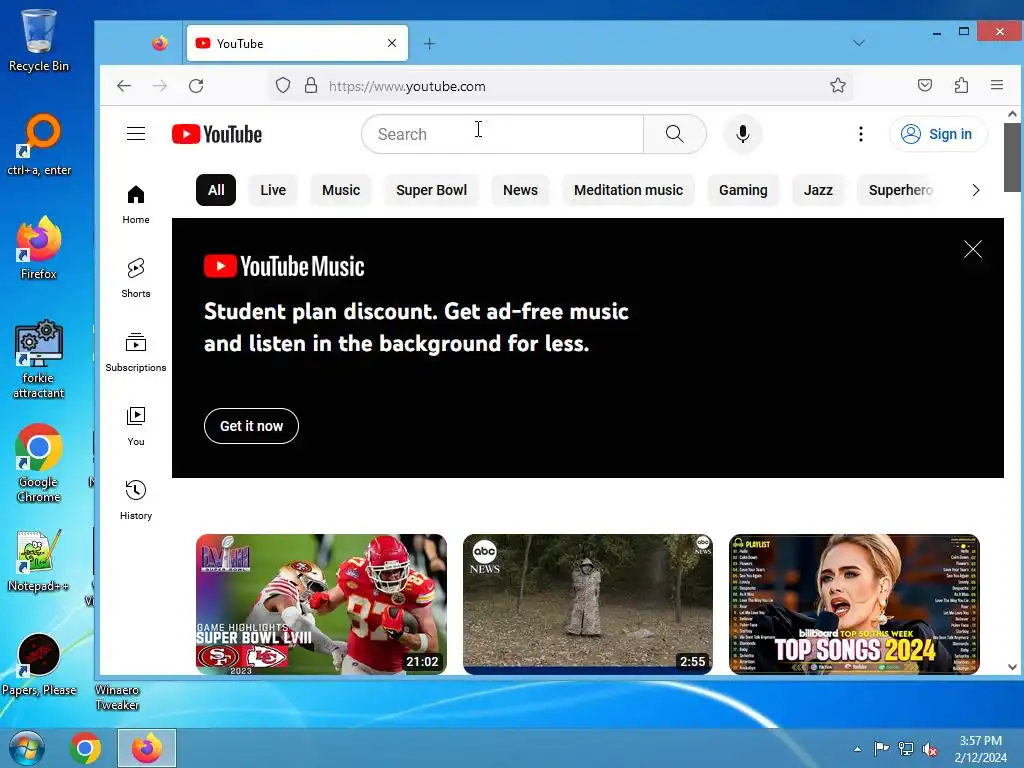Go back using the Firefox back arrow
This screenshot has height=768, width=1024.
pyautogui.click(x=123, y=86)
